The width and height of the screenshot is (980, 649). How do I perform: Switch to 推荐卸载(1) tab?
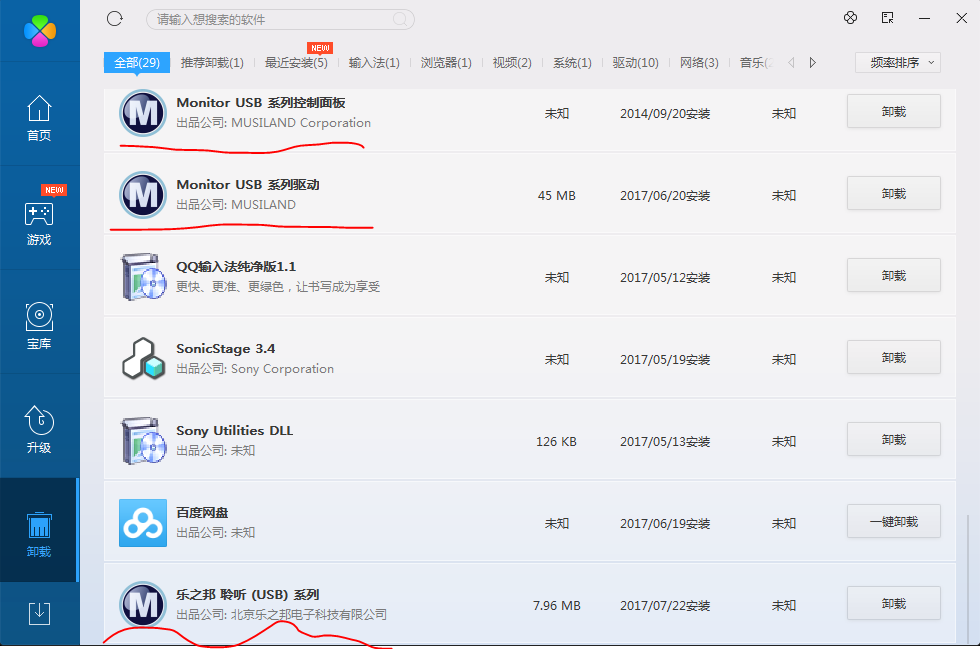[212, 63]
